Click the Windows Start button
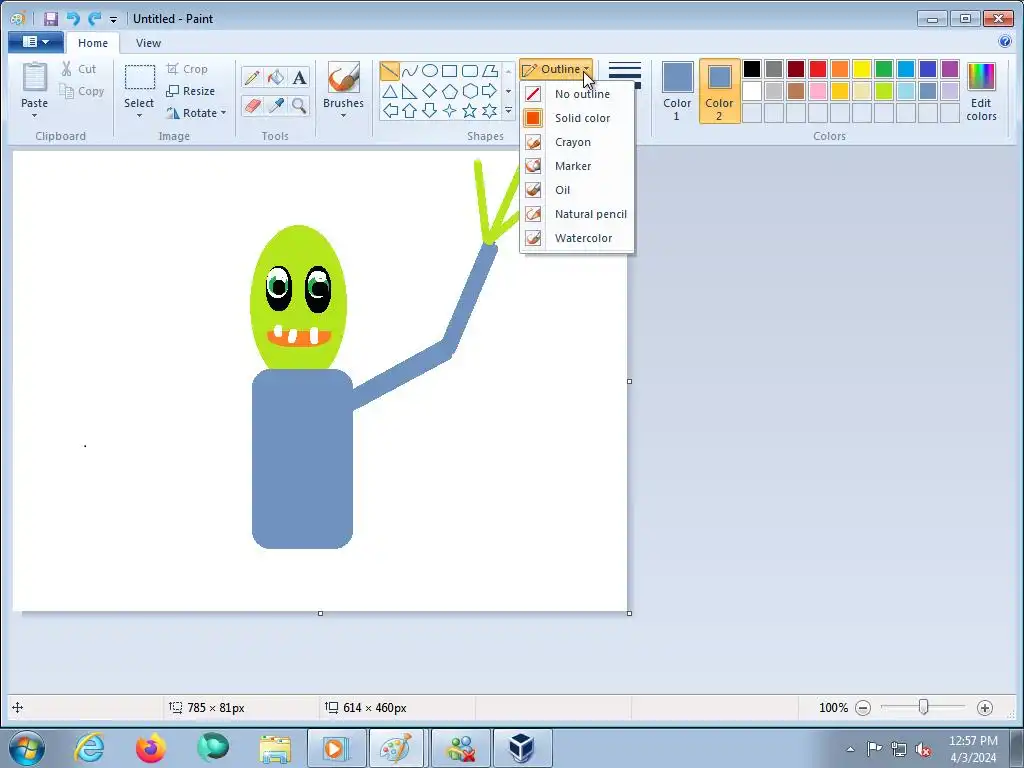This screenshot has width=1024, height=768. (27, 748)
